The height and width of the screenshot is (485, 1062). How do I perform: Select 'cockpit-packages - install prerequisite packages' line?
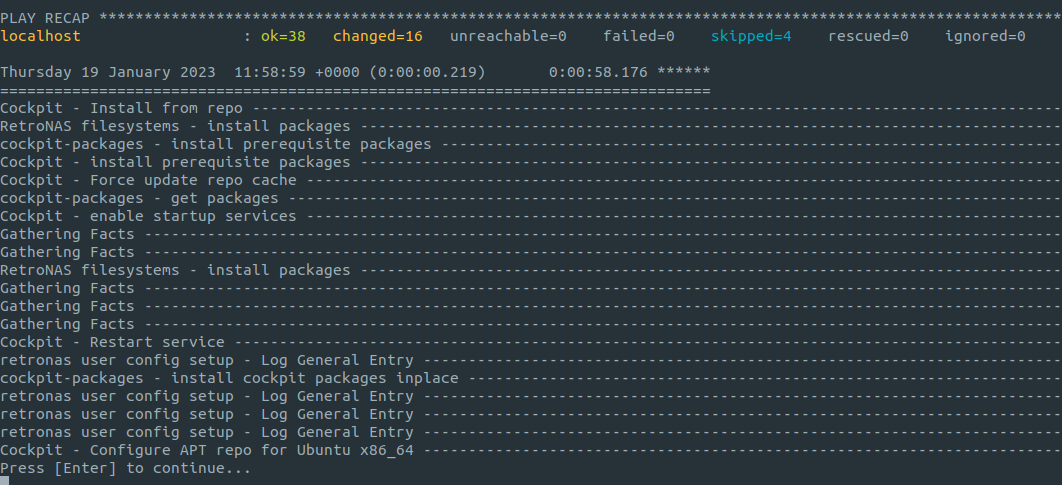click(215, 144)
